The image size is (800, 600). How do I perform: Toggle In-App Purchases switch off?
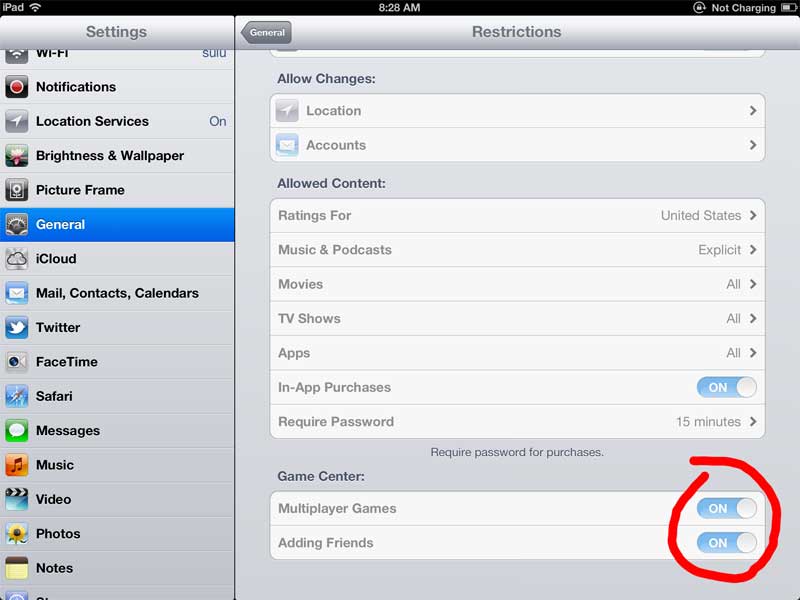(727, 387)
